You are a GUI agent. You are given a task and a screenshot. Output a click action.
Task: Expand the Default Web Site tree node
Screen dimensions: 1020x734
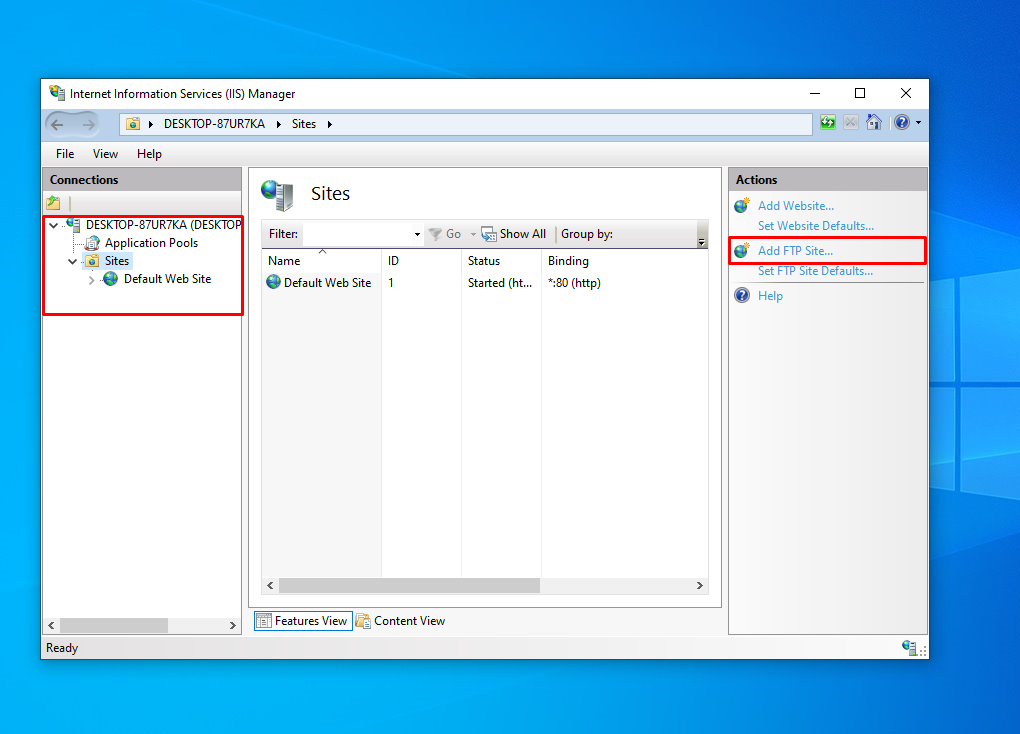coord(91,280)
